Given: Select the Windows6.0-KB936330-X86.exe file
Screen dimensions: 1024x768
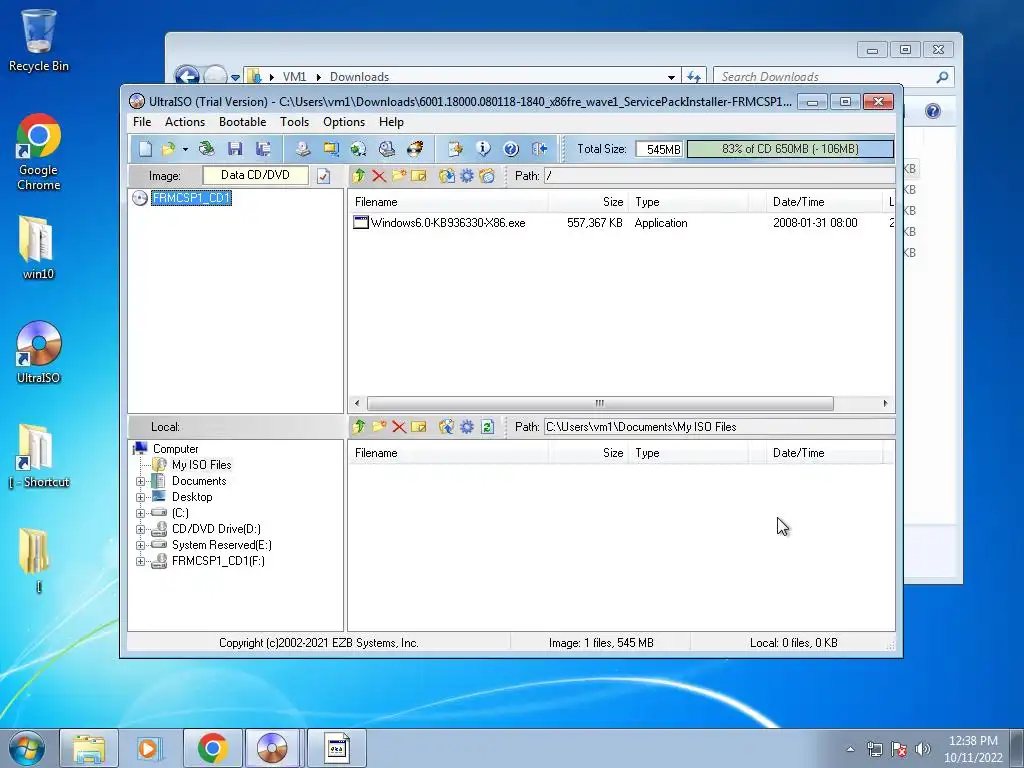Looking at the screenshot, I should click(x=447, y=223).
